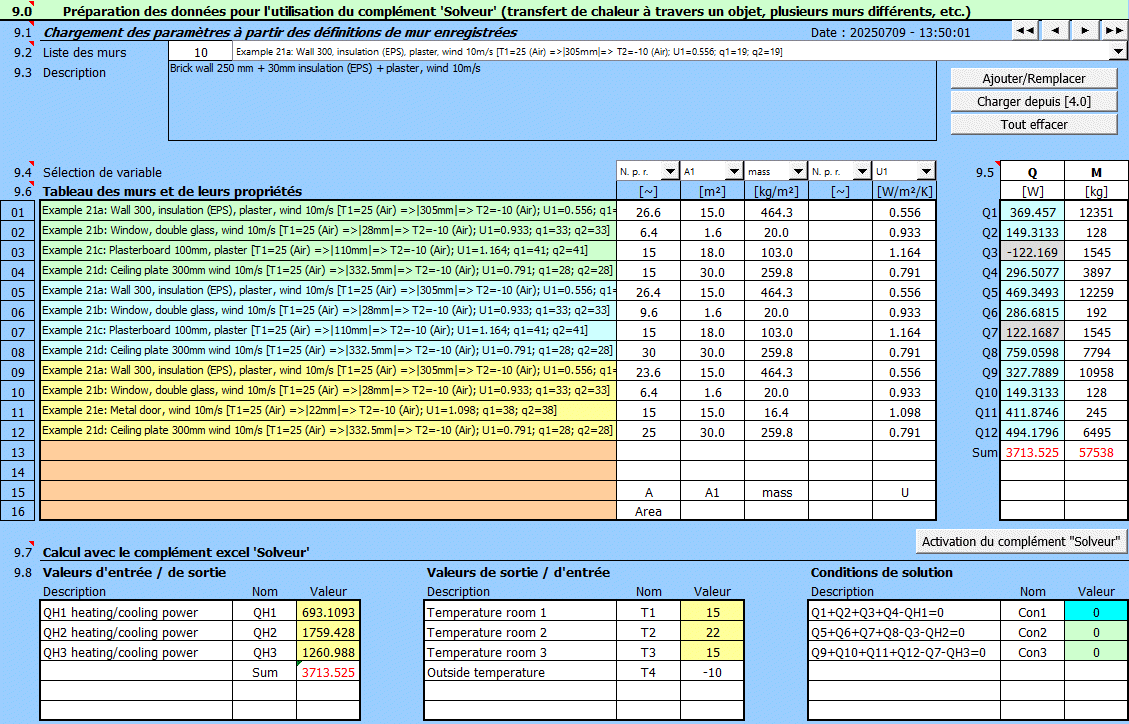Click the Ajouter/Remplacer button
1129x724 pixels.
tap(1033, 78)
